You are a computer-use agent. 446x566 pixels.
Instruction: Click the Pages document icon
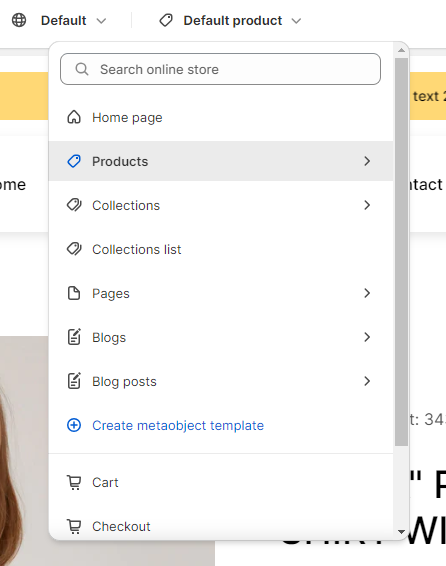point(74,293)
